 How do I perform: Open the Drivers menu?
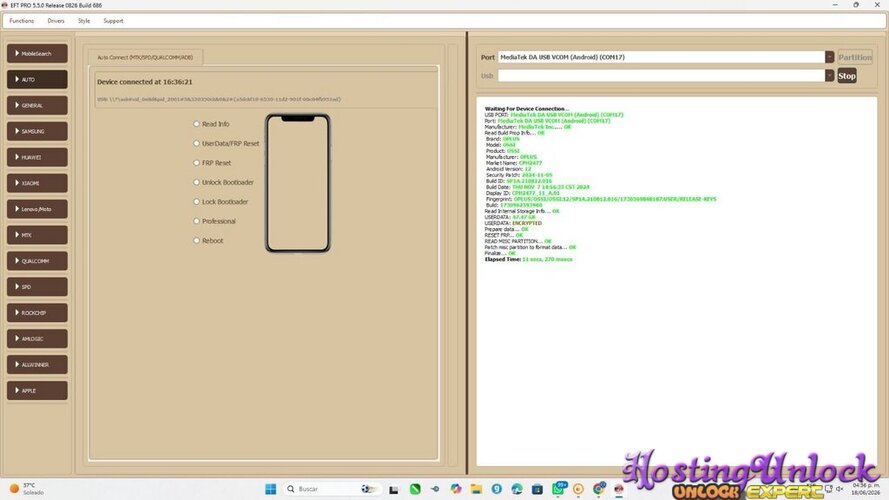coord(56,21)
